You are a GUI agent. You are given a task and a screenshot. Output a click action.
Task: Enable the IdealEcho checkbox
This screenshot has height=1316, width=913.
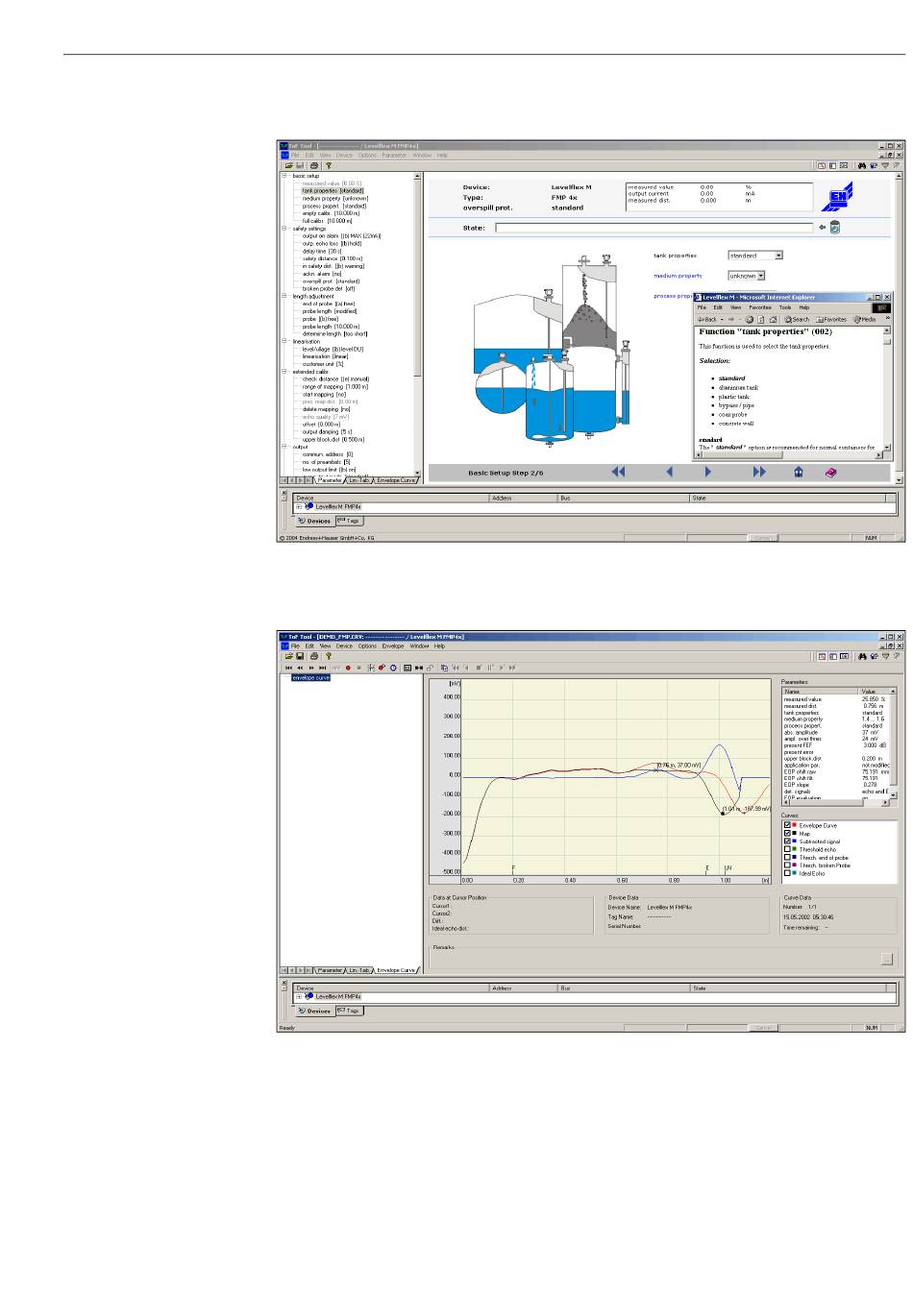click(x=788, y=873)
